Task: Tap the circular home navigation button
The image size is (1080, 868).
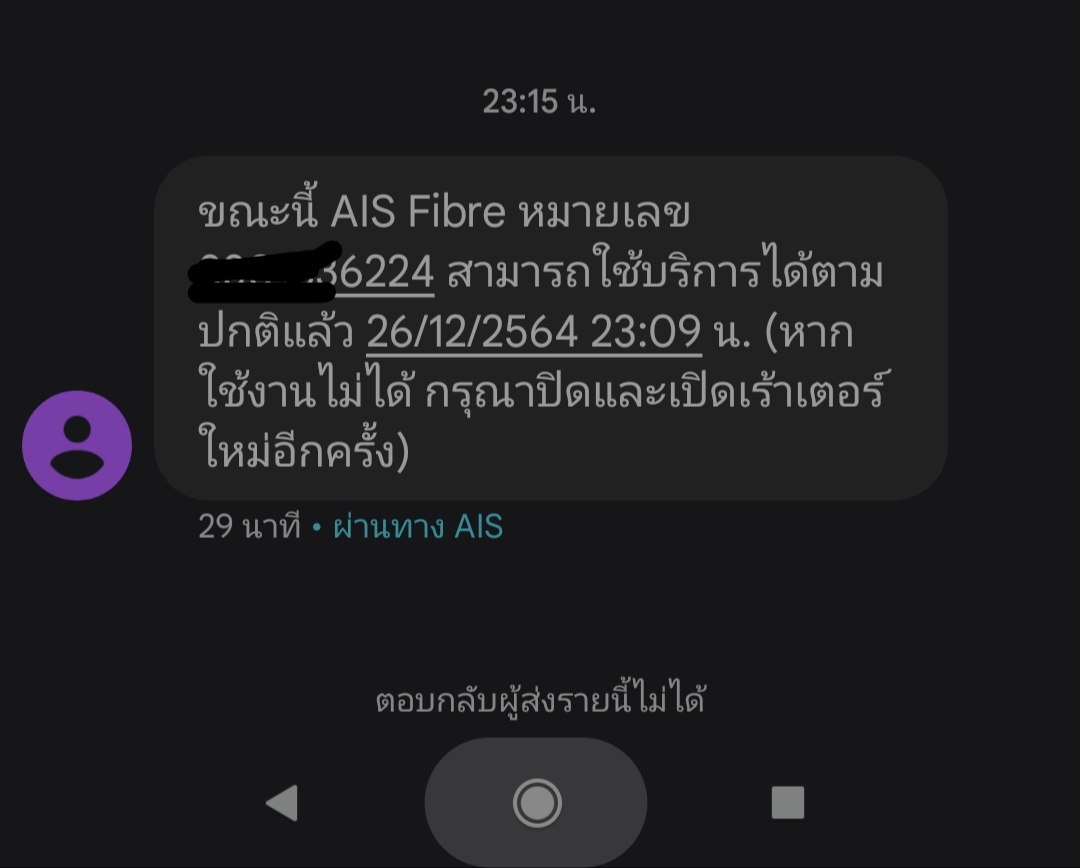Action: [537, 803]
